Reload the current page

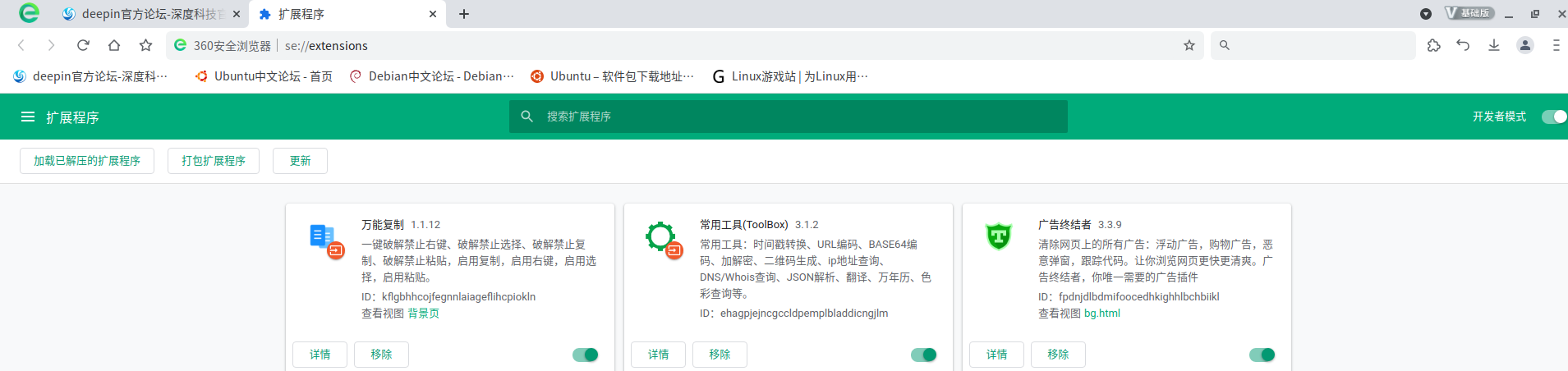point(83,45)
